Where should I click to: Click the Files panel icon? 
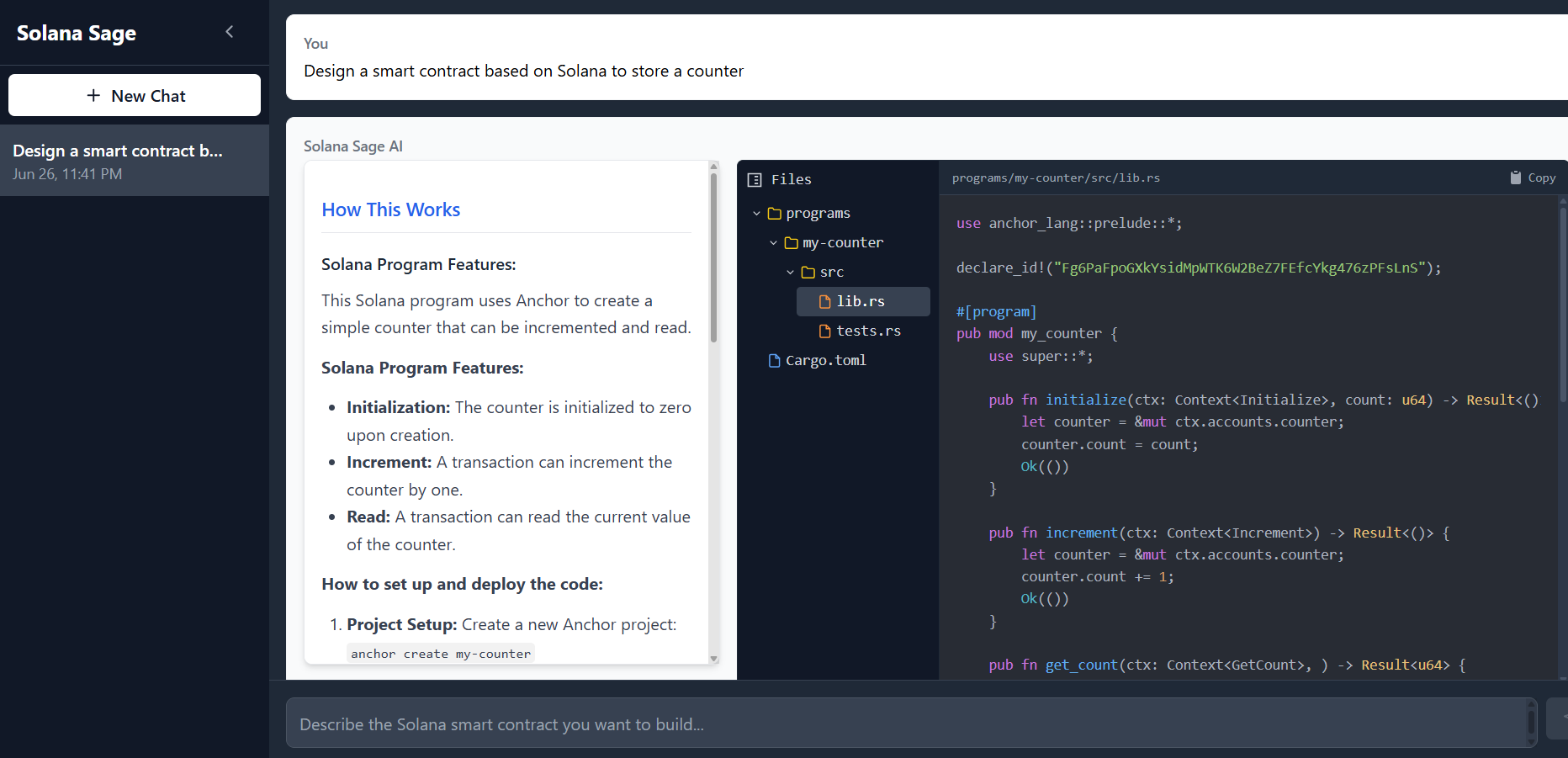point(755,180)
